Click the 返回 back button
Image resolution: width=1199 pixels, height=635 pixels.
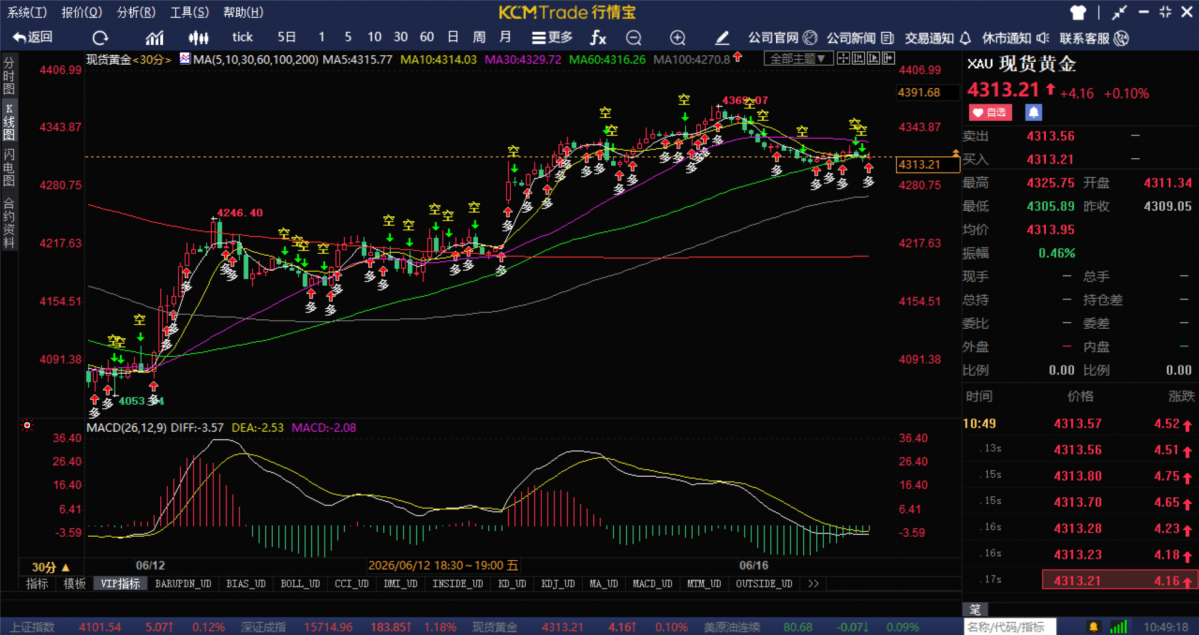33,37
